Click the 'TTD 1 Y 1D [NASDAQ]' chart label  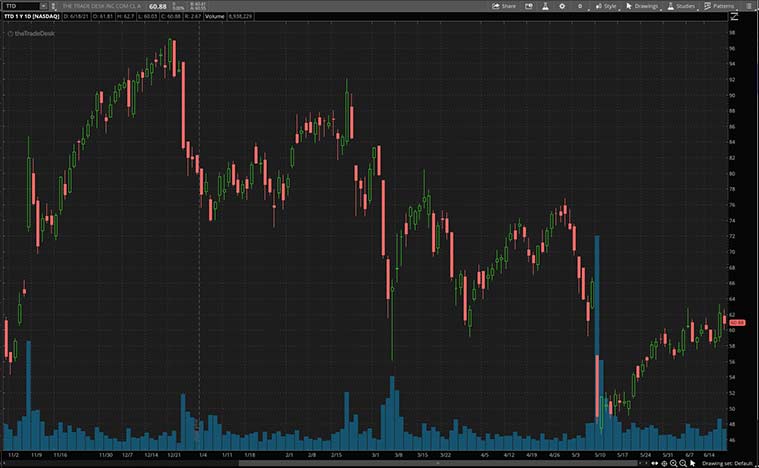click(x=32, y=16)
